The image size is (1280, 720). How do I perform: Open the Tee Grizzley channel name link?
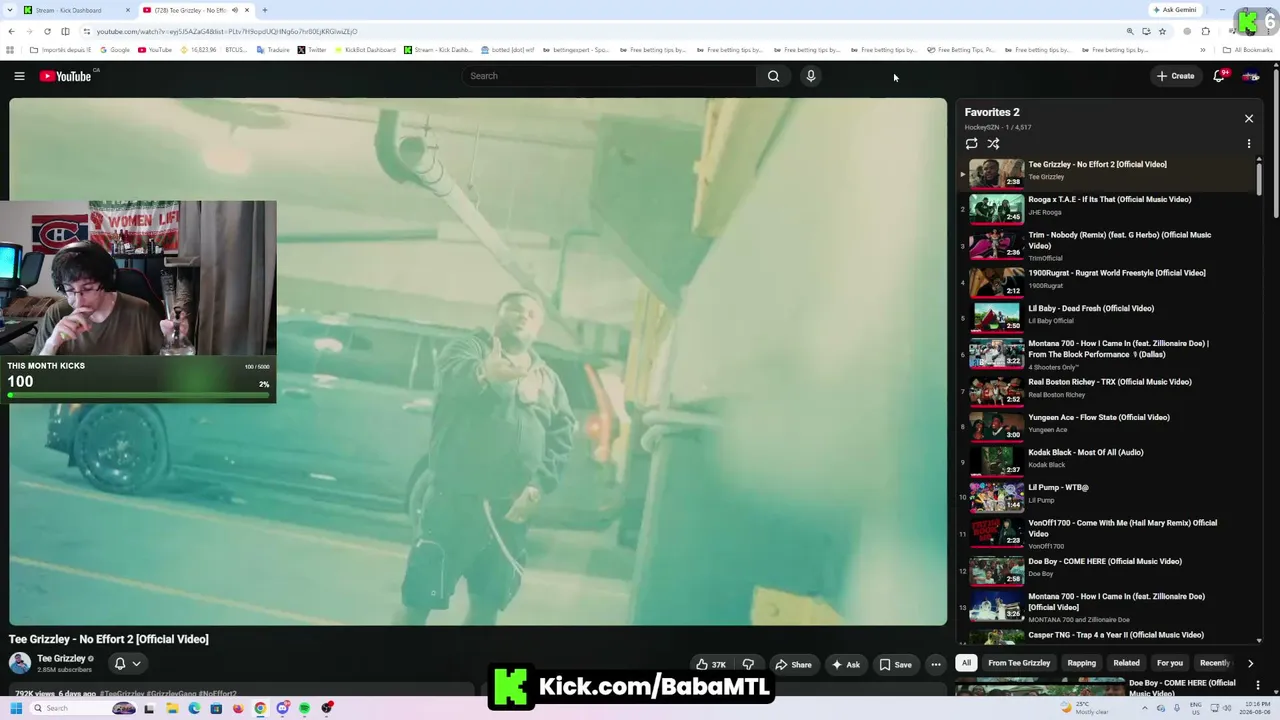click(61, 658)
